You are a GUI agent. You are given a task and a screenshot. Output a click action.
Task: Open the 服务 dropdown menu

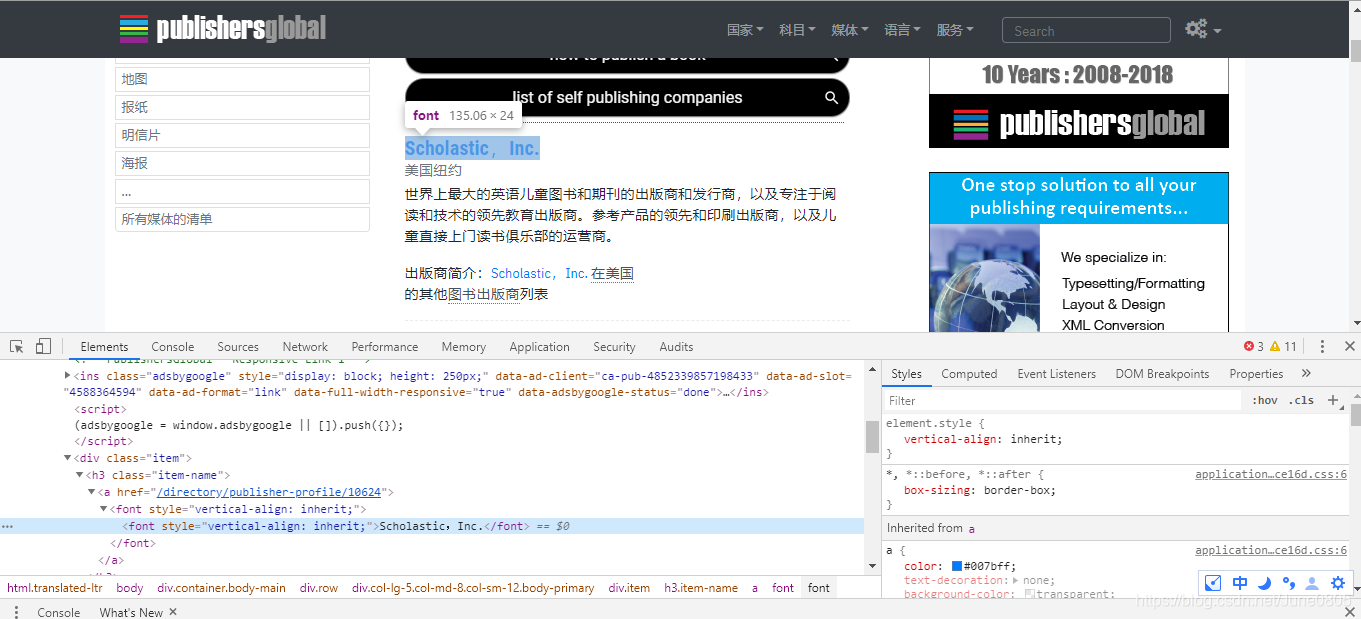[954, 30]
